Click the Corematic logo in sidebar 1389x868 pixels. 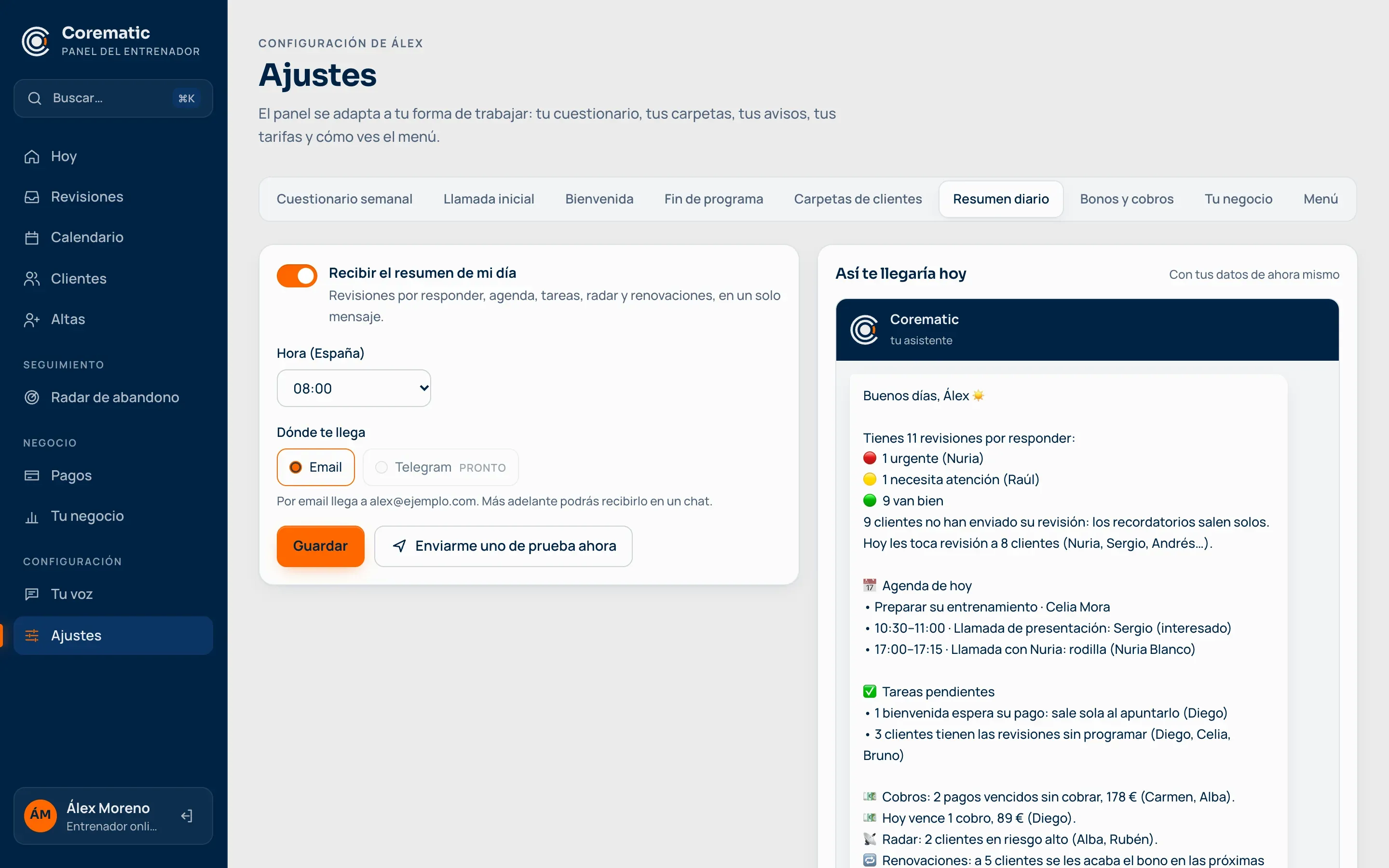coord(36,41)
